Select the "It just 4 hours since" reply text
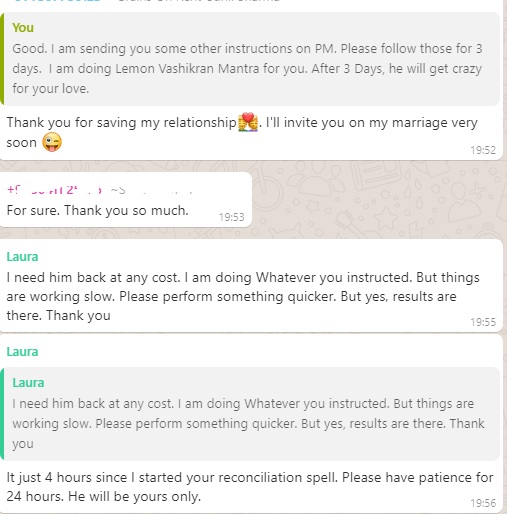The width and height of the screenshot is (507, 514). pos(250,487)
